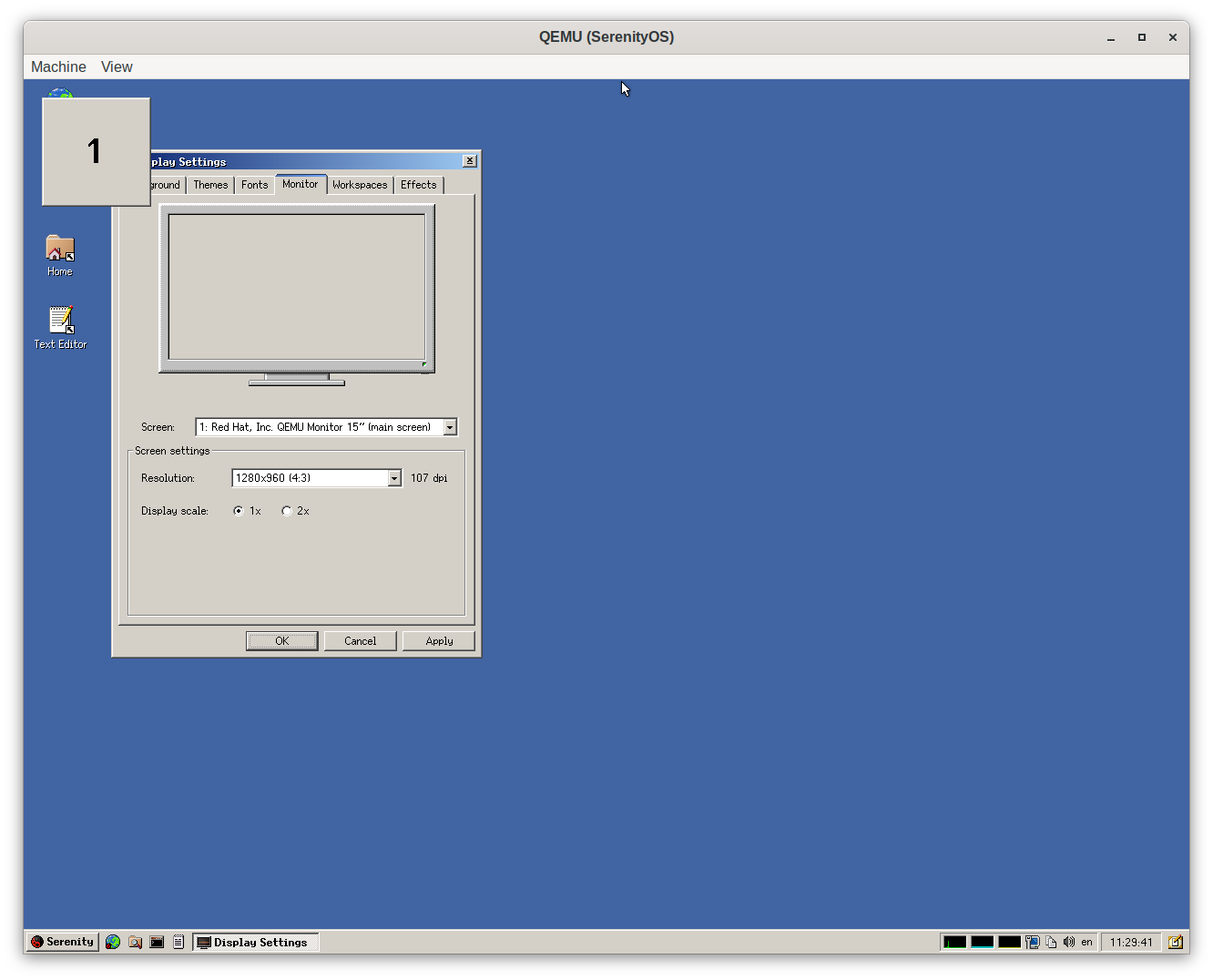Open the Serenity start menu
The height and width of the screenshot is (980, 1213).
[x=62, y=942]
